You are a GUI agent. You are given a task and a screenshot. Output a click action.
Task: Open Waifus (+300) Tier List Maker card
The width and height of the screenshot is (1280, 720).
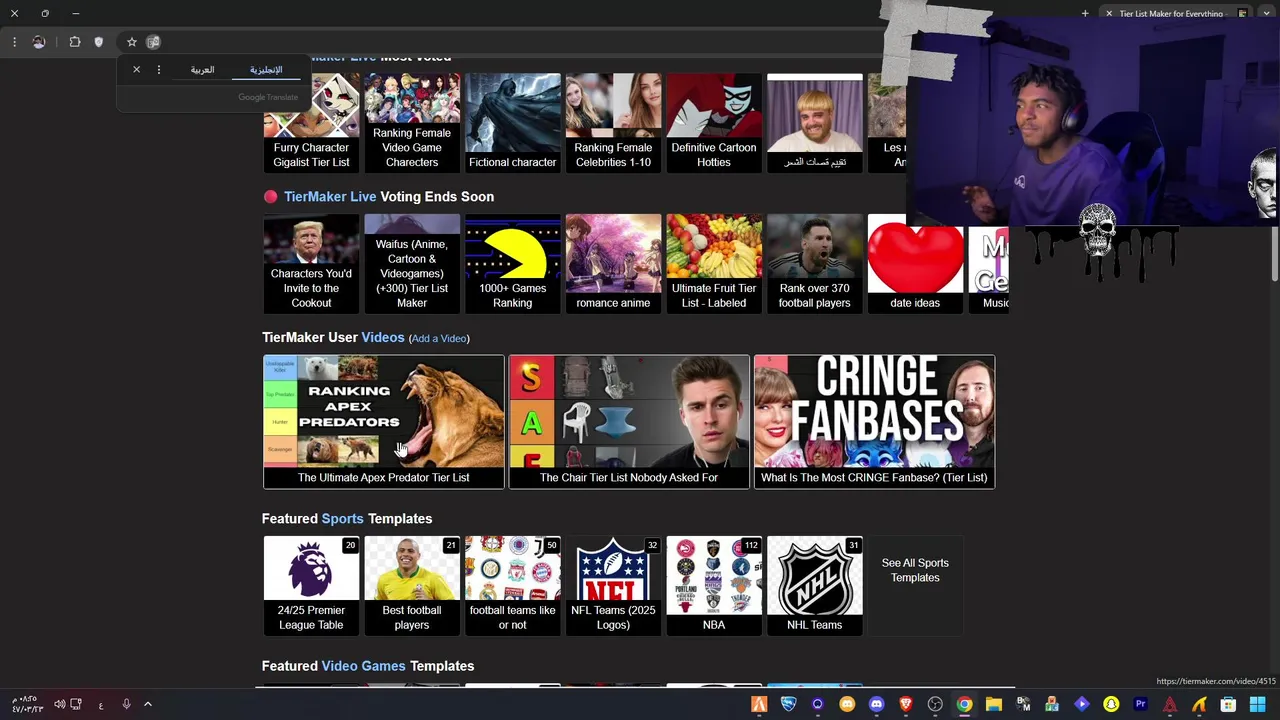coord(412,263)
